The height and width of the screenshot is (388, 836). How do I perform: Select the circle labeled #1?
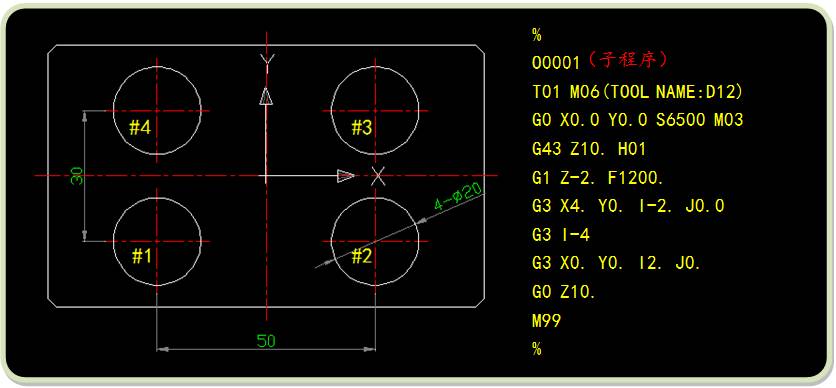157,241
